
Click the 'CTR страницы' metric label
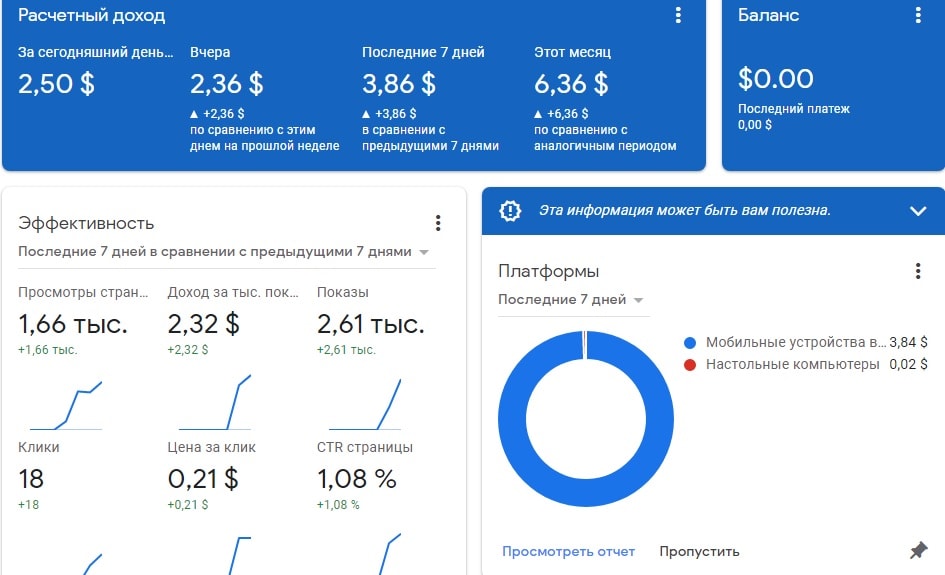point(365,447)
